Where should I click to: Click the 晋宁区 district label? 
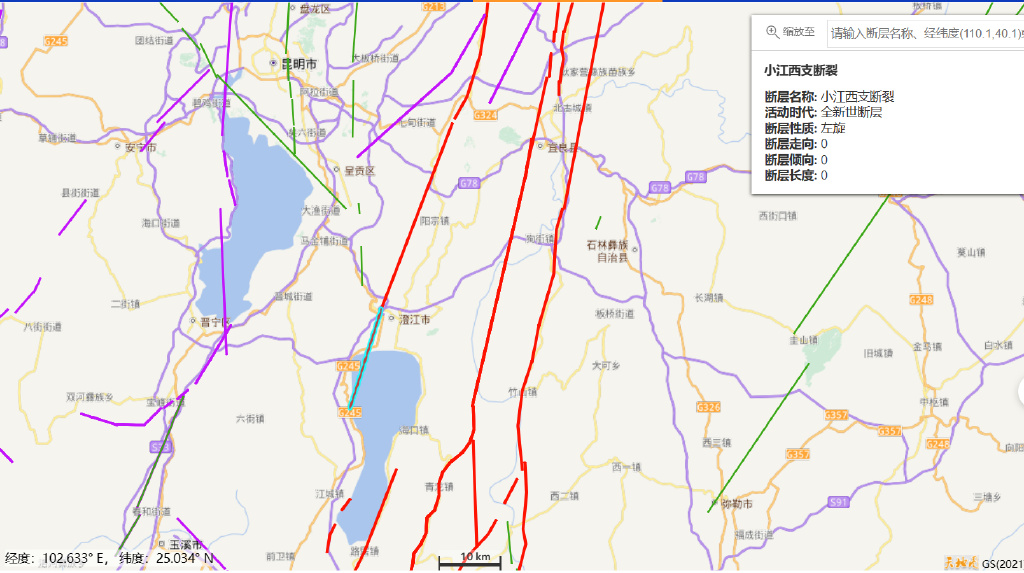tap(216, 322)
